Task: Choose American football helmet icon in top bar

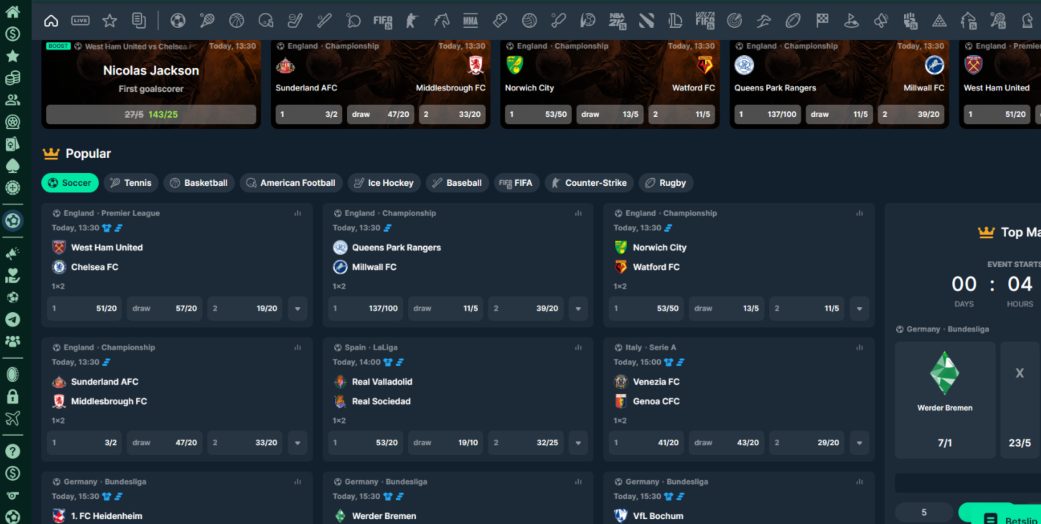Action: coord(266,21)
